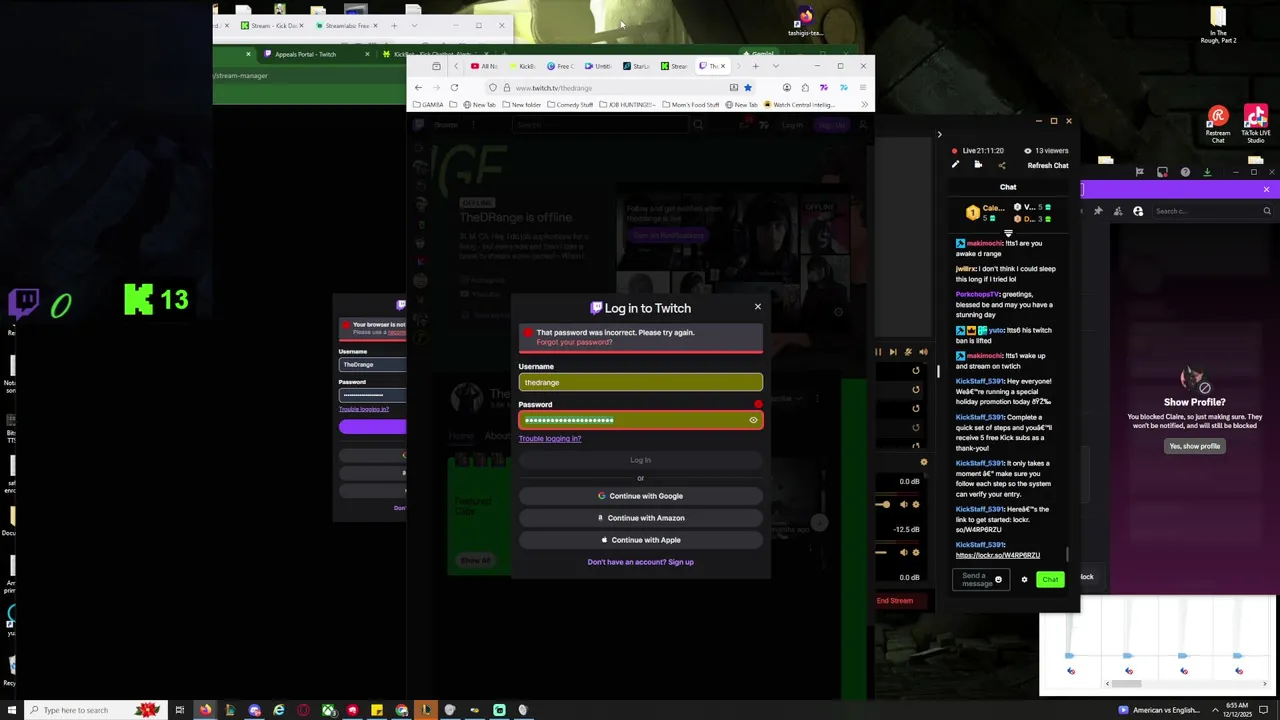
Task: Focus the Username field containing thedrange
Action: click(x=640, y=382)
